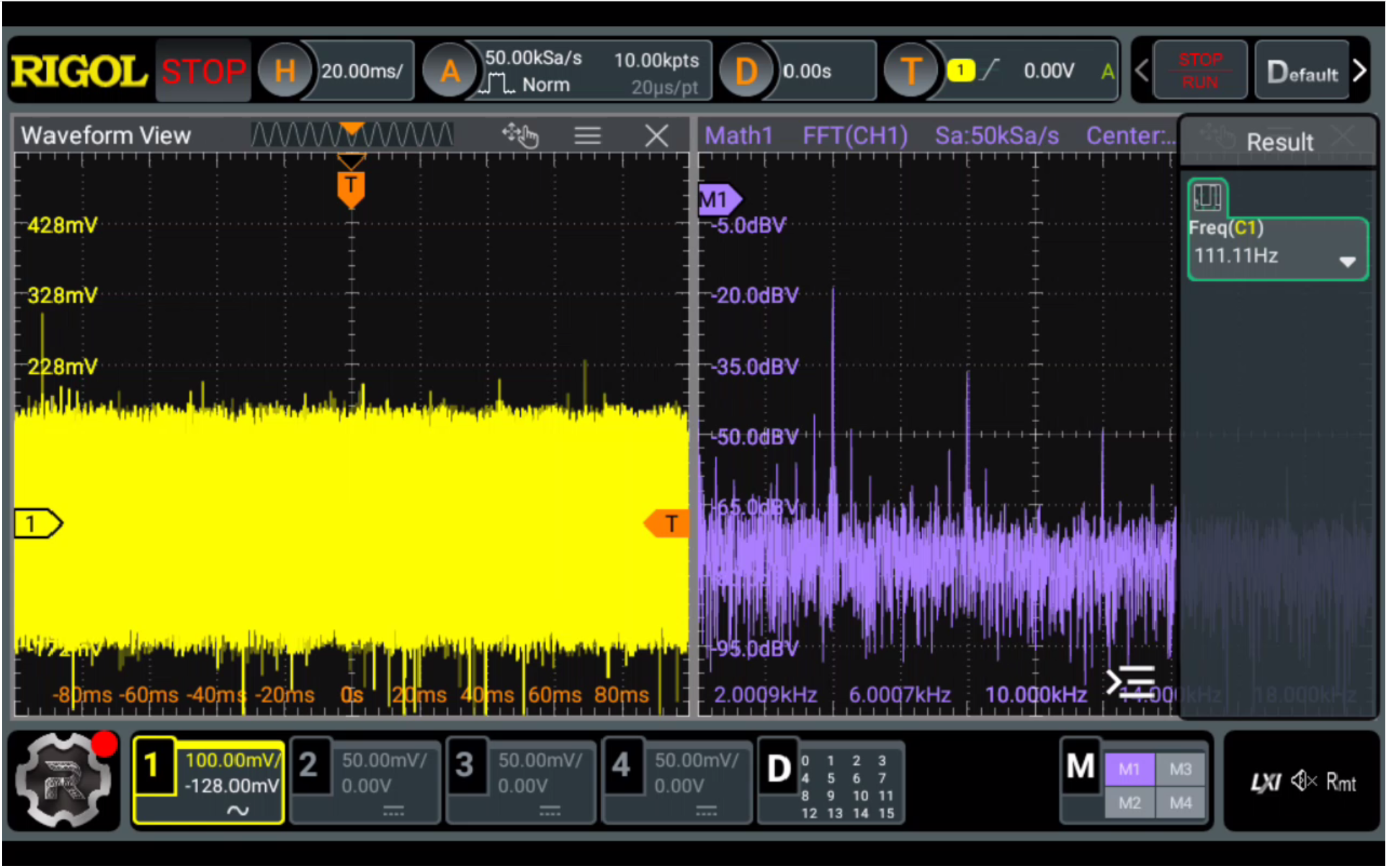Open acquisition settings via A icon
Image resolution: width=1386 pixels, height=868 pixels.
450,71
